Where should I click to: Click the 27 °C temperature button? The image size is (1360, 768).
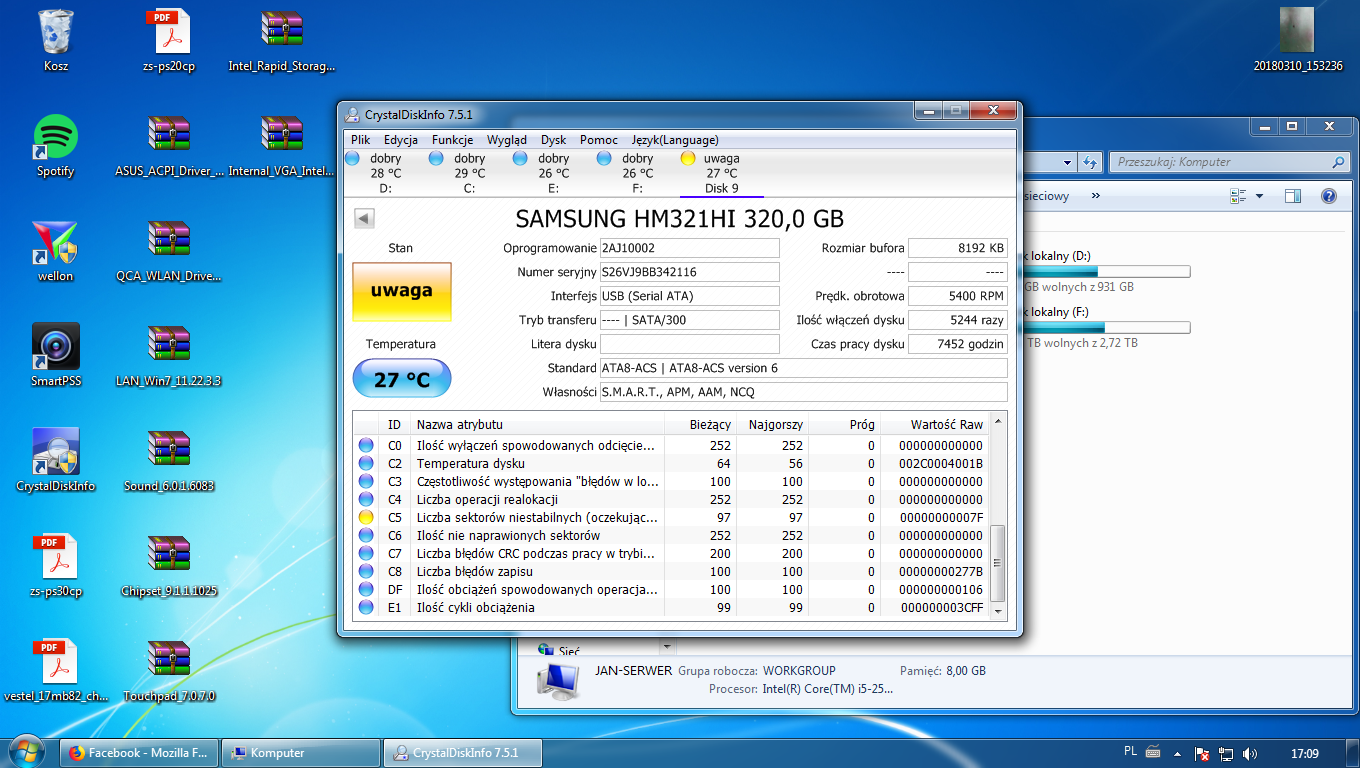click(x=401, y=380)
